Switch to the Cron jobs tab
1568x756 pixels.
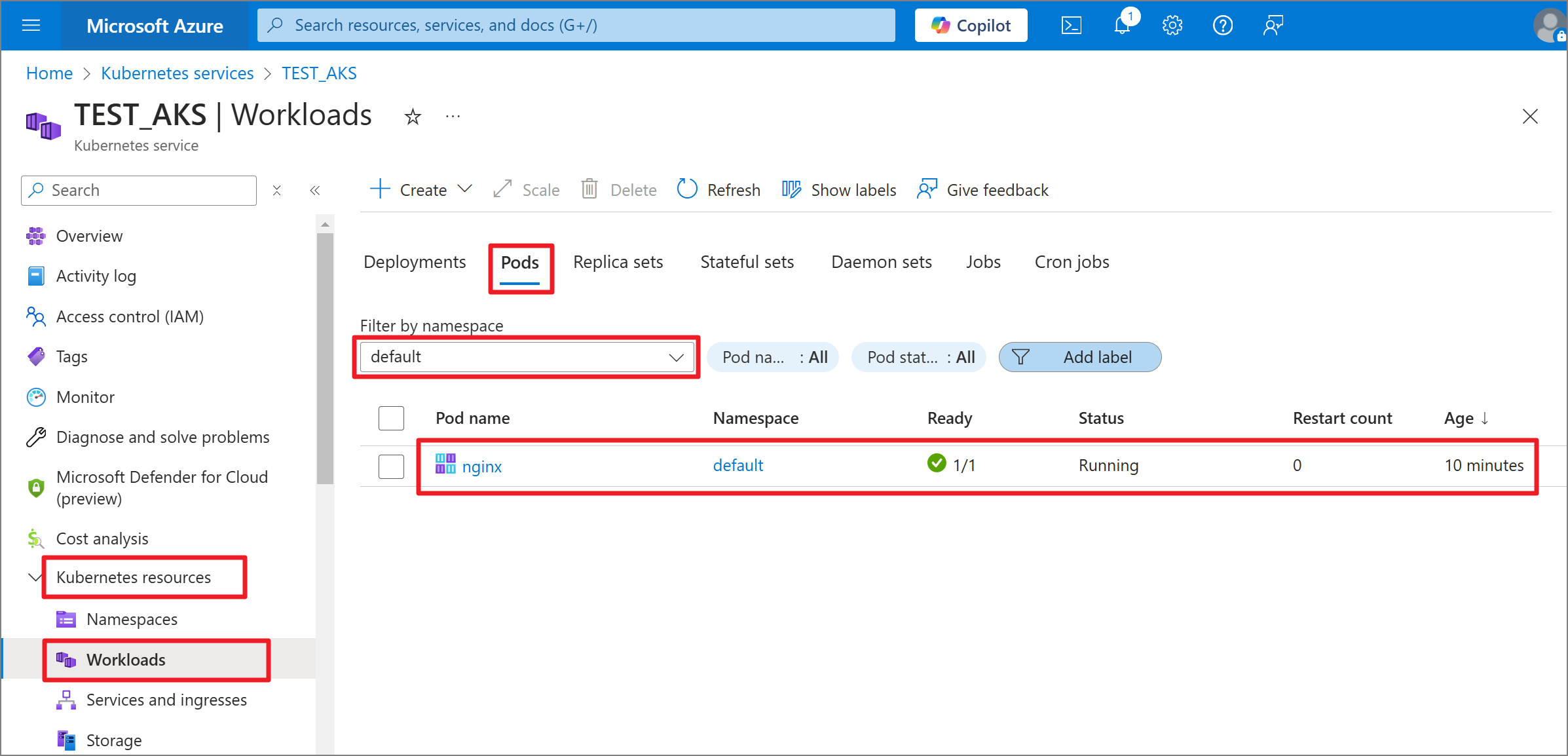(1072, 262)
